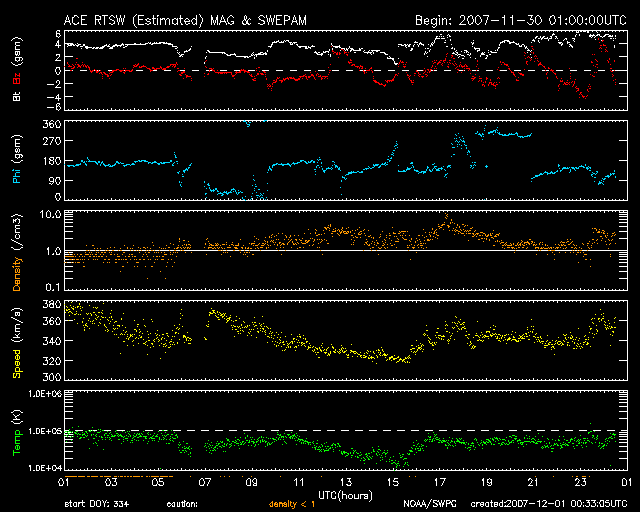Click the 13 hour tick label
Image resolution: width=640 pixels, height=512 pixels.
click(346, 483)
